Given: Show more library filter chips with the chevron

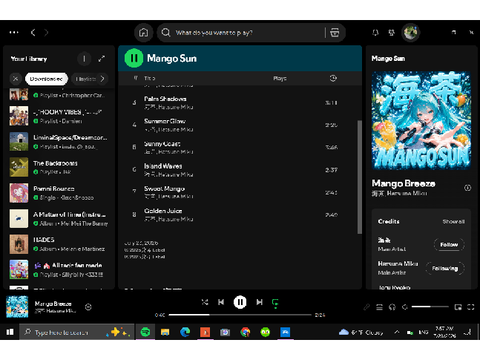Looking at the screenshot, I should point(102,79).
